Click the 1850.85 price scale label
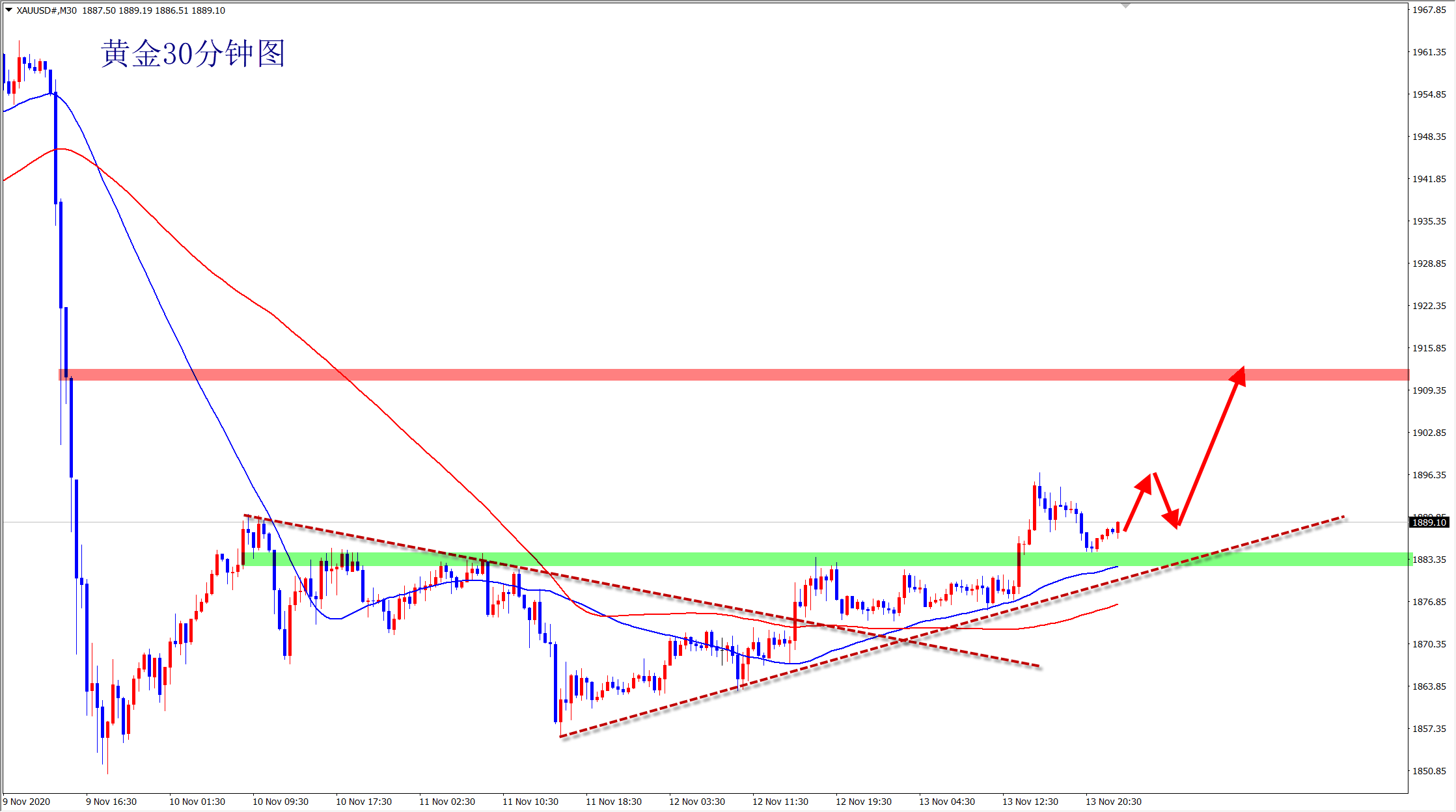The width and height of the screenshot is (1456, 812). [1429, 771]
